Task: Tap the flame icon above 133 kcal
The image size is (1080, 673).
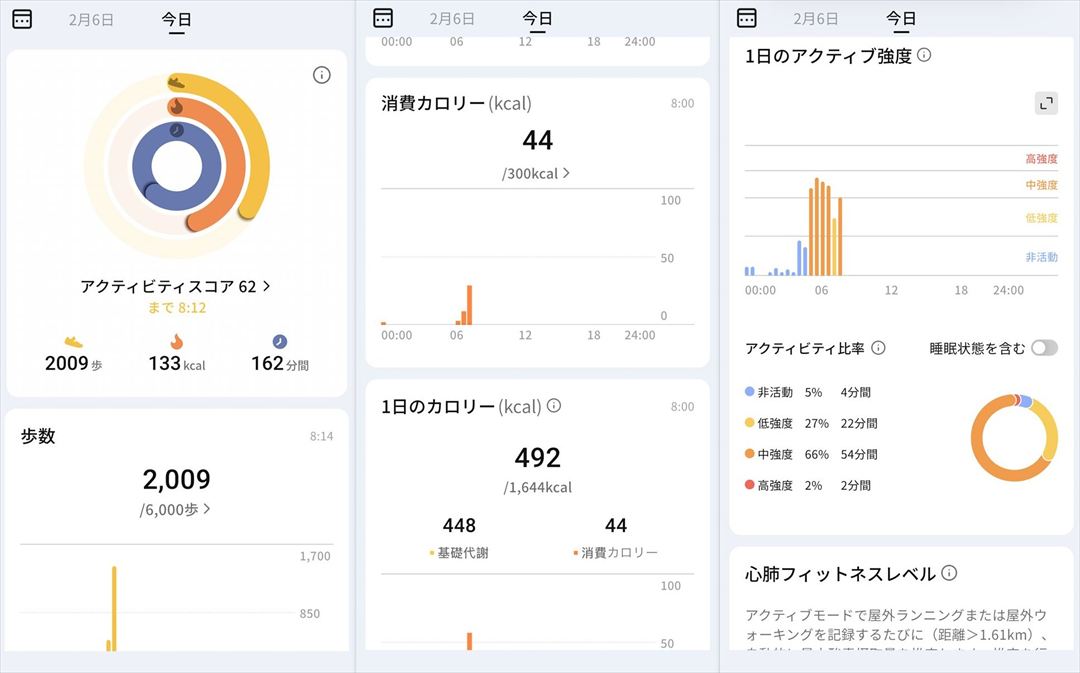Action: pos(176,342)
